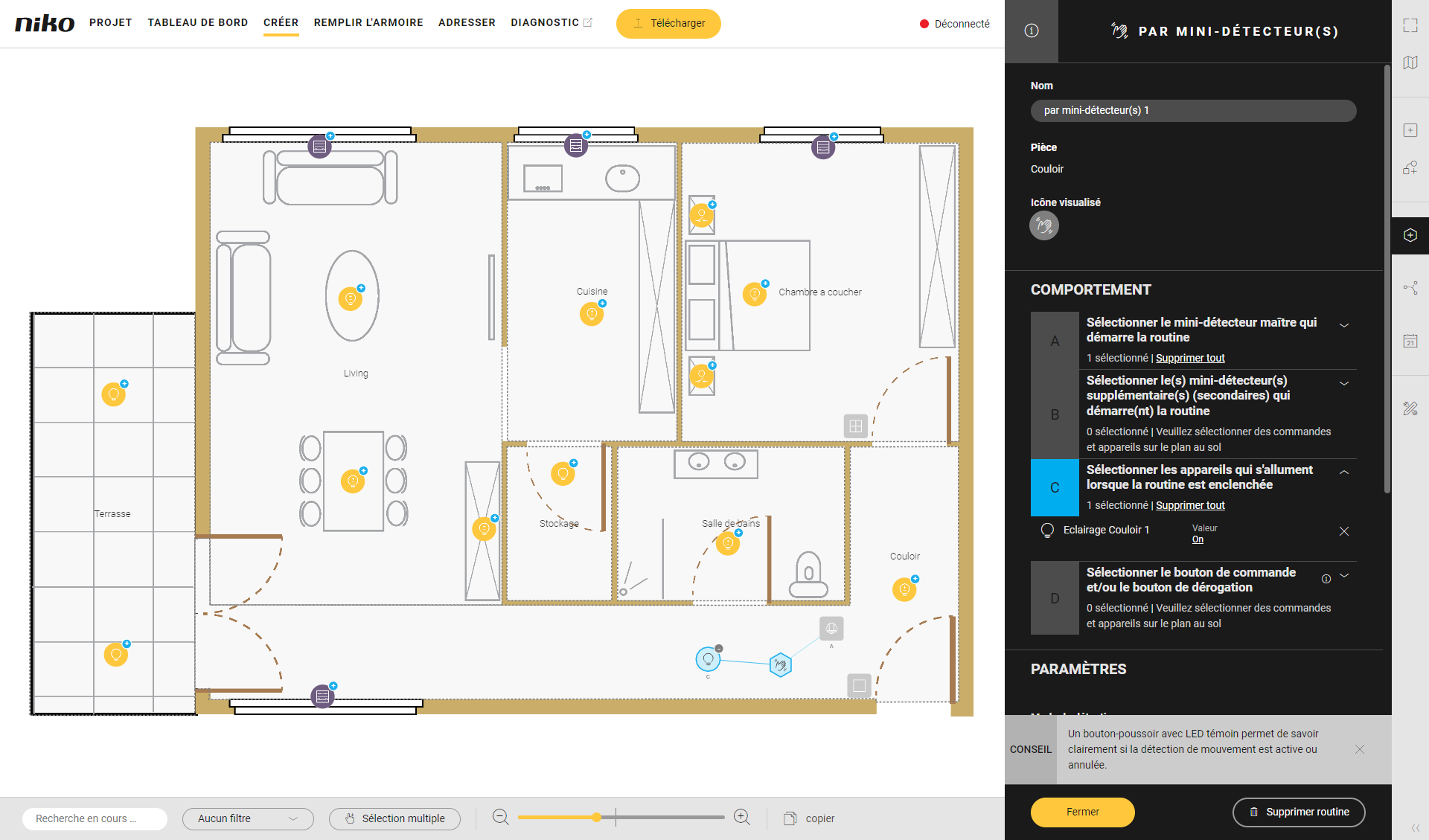
Task: Go to TABLEAU DE BORD
Action: (198, 22)
